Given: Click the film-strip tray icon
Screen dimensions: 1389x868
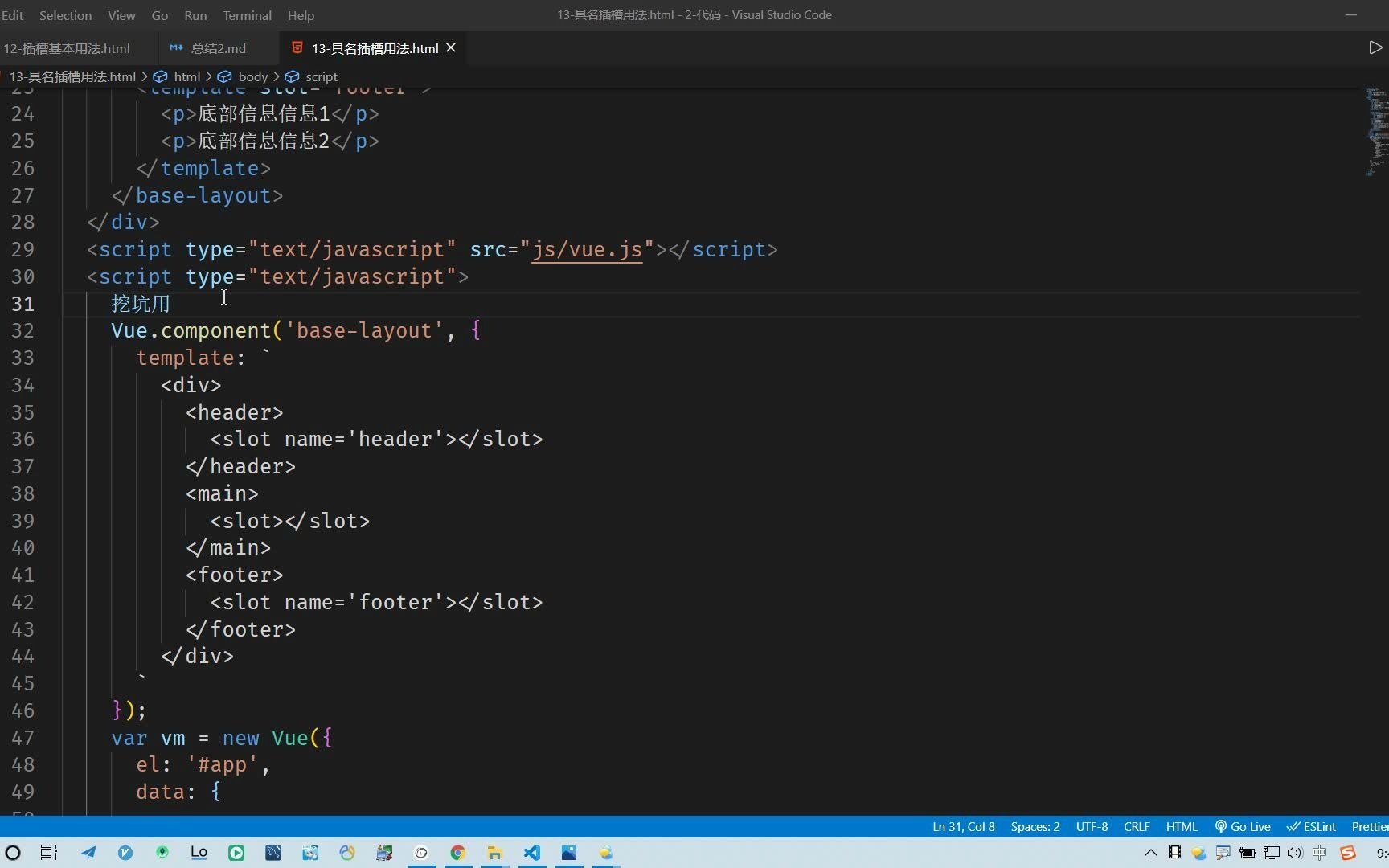Looking at the screenshot, I should point(1174,853).
